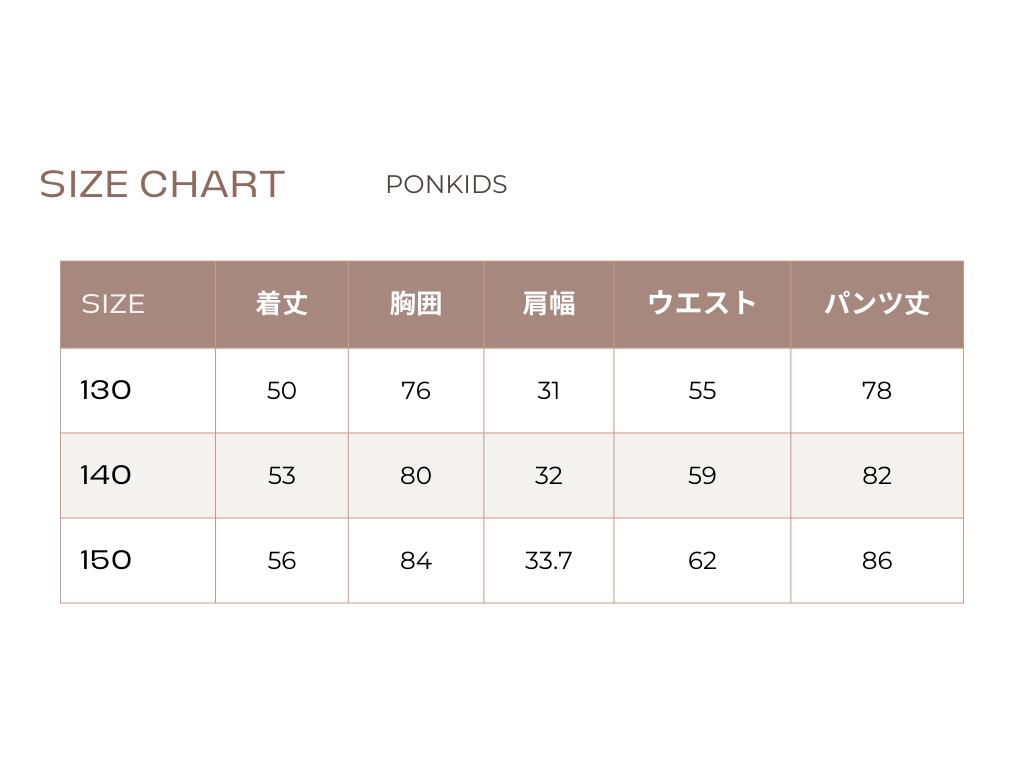Click the 31 shoulder width cell
Image resolution: width=1024 pixels, height=768 pixels.
[548, 391]
